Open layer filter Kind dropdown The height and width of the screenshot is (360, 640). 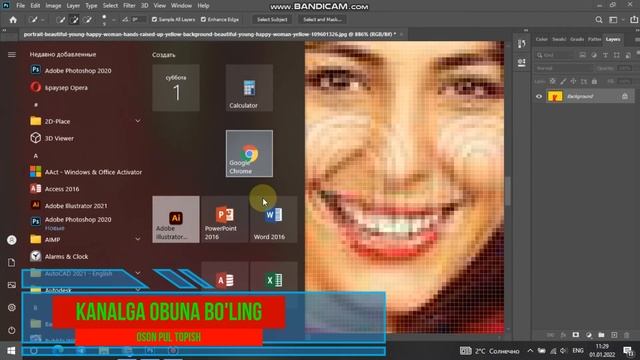click(x=556, y=55)
